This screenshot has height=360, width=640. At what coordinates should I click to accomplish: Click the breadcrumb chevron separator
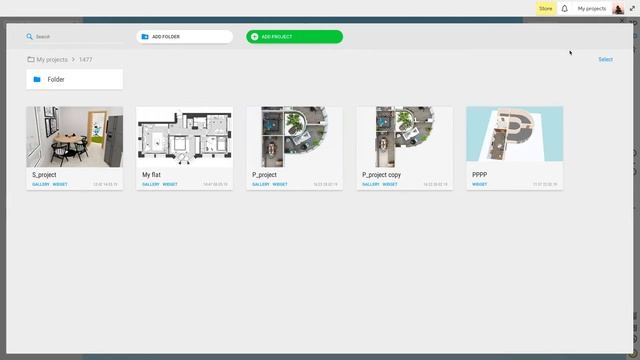point(73,60)
